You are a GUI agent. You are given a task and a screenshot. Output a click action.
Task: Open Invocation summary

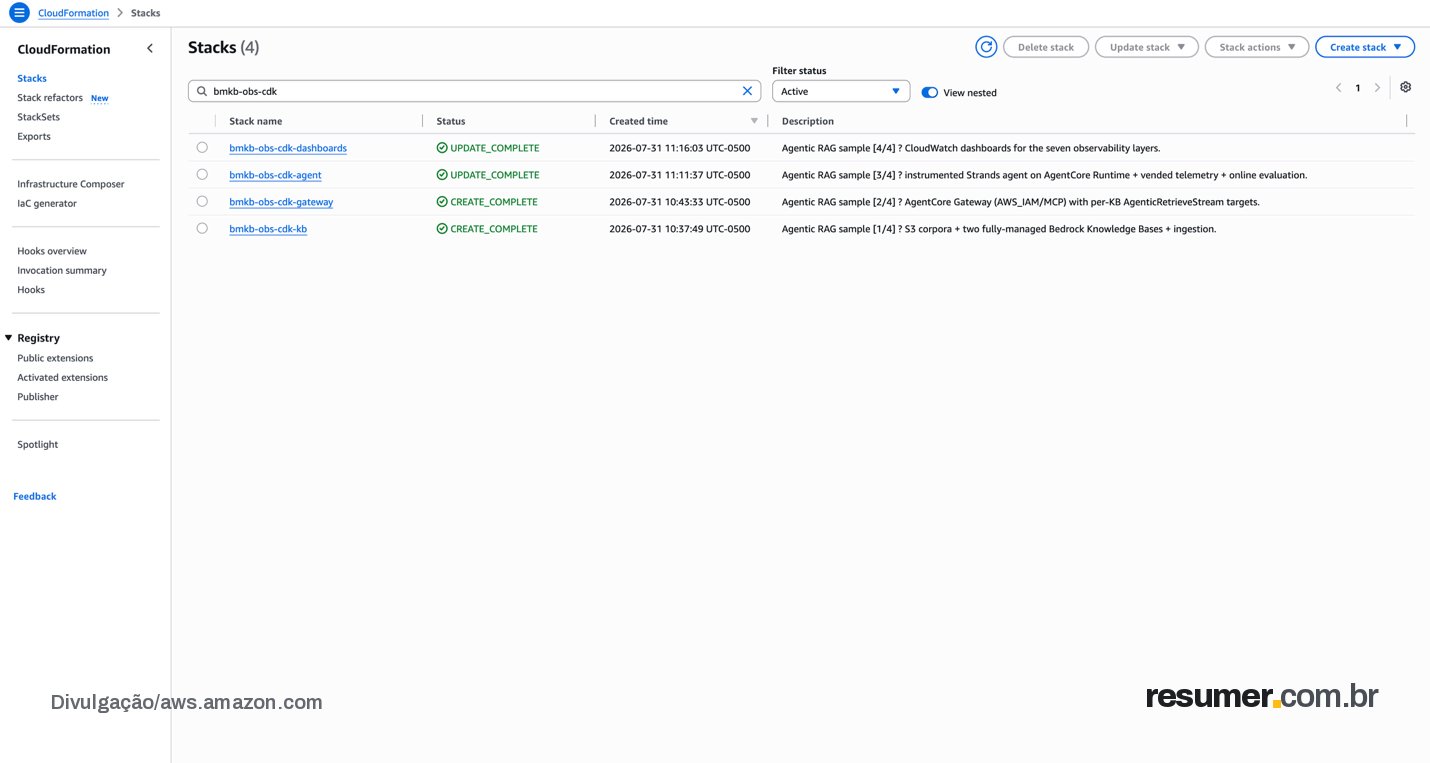62,270
